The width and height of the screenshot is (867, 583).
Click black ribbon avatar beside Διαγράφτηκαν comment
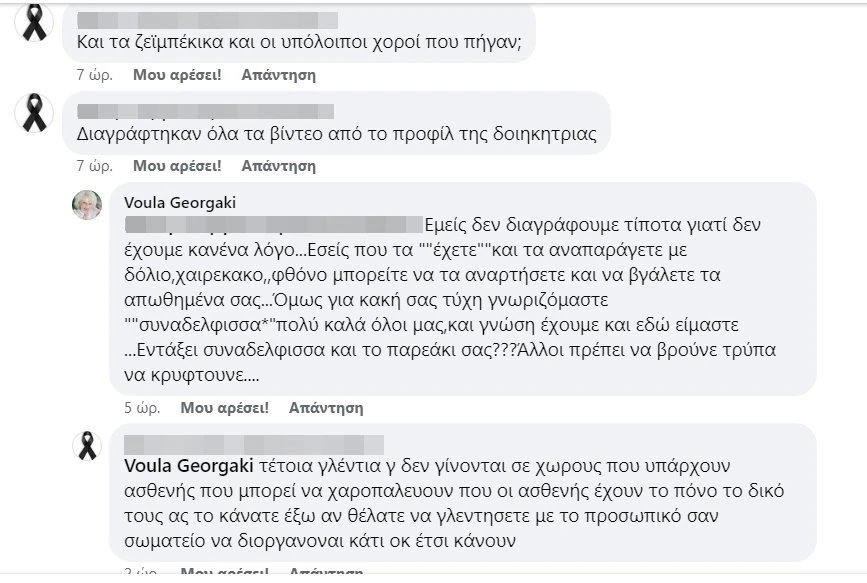point(34,113)
